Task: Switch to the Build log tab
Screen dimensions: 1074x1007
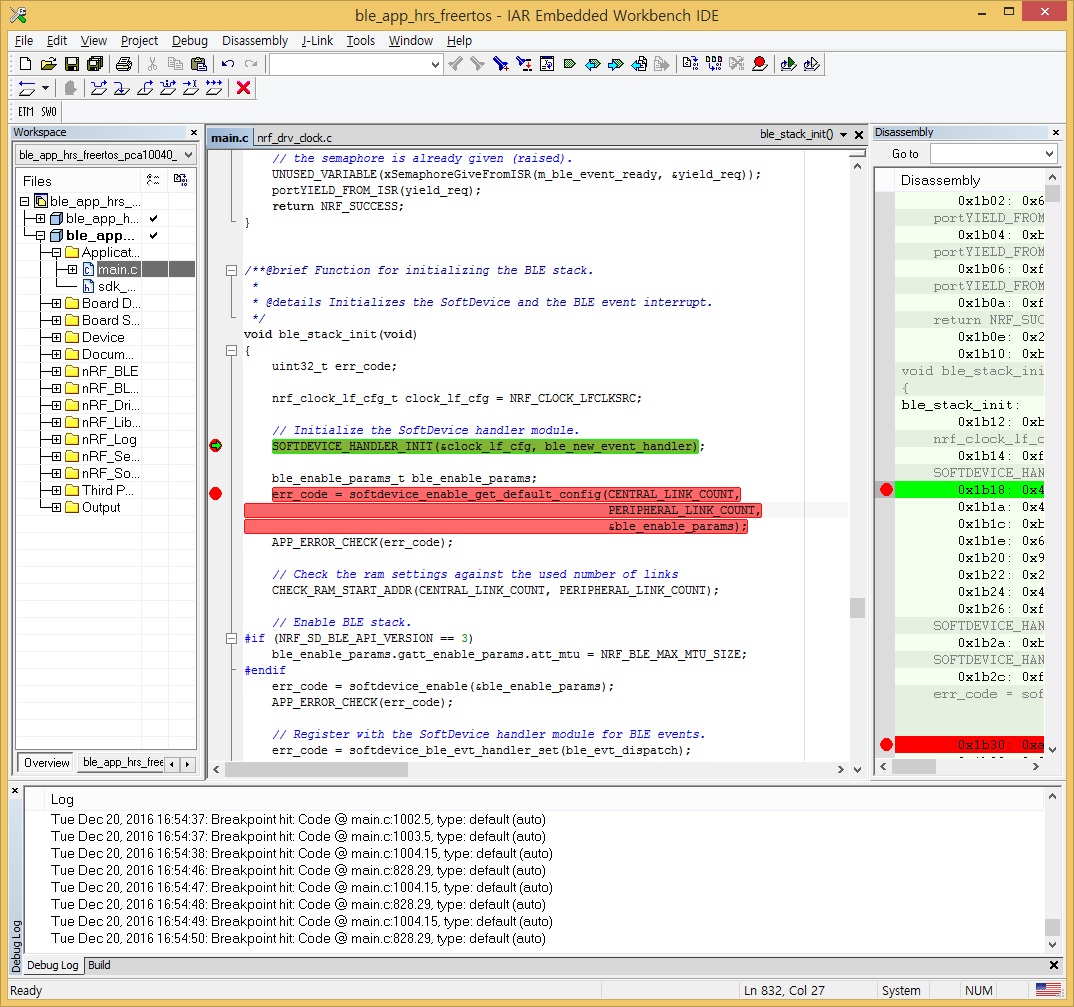Action: 99,965
